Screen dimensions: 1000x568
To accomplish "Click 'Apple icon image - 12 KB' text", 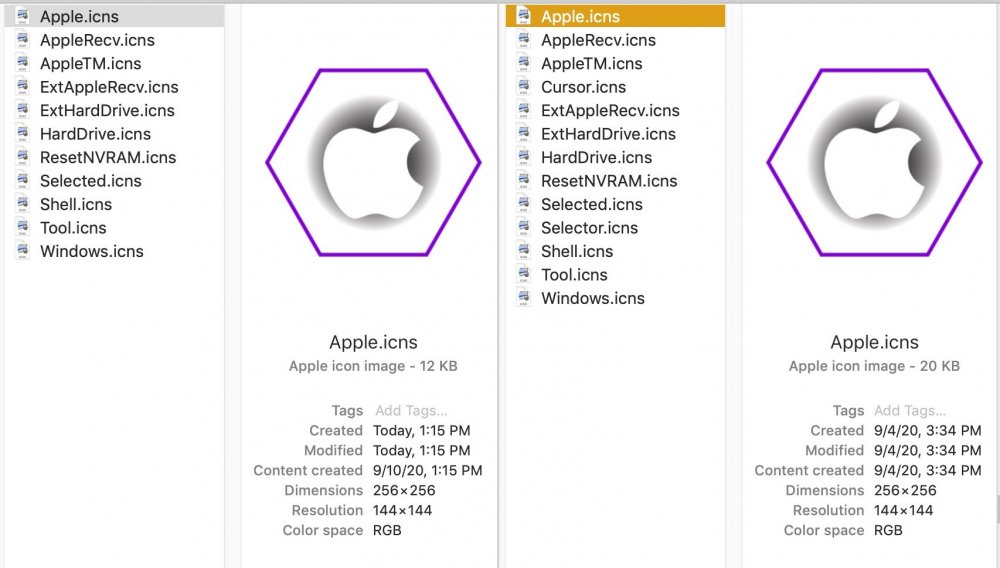I will [373, 367].
